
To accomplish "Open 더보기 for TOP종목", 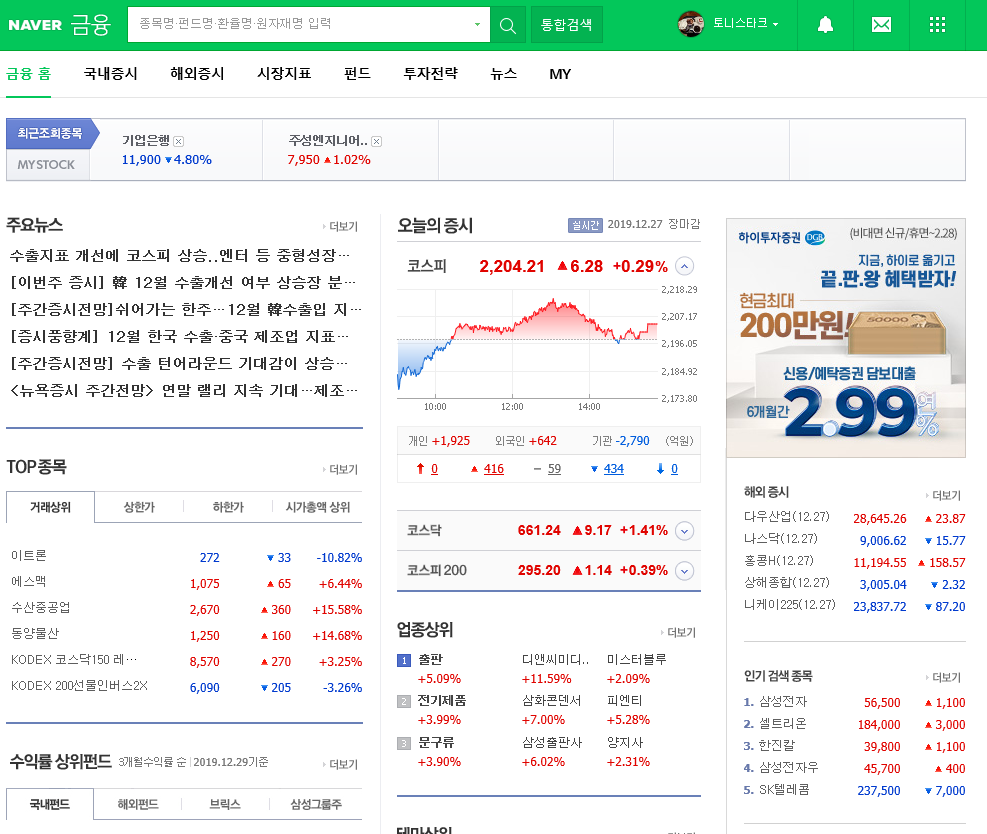I will [x=341, y=470].
